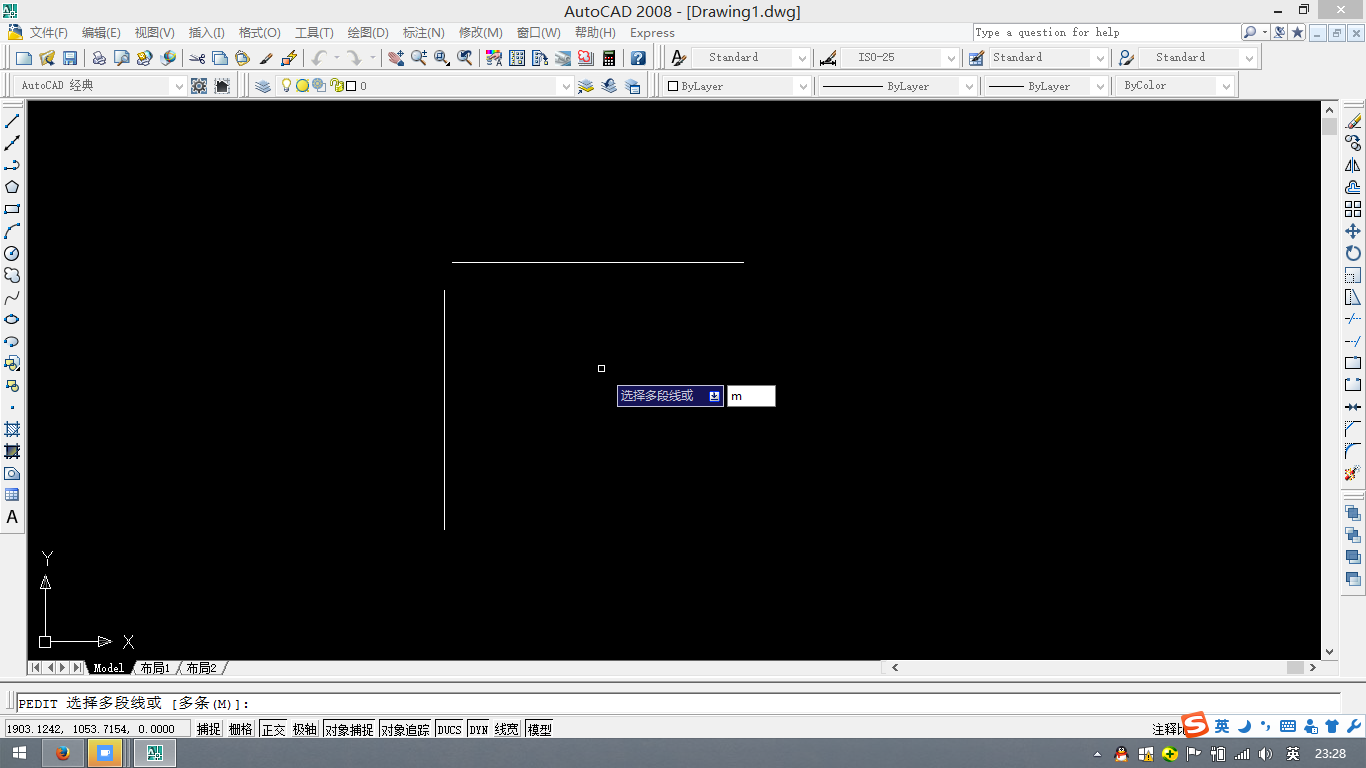Viewport: 1366px width, 768px height.
Task: Select the Explode tool
Action: point(1353,473)
